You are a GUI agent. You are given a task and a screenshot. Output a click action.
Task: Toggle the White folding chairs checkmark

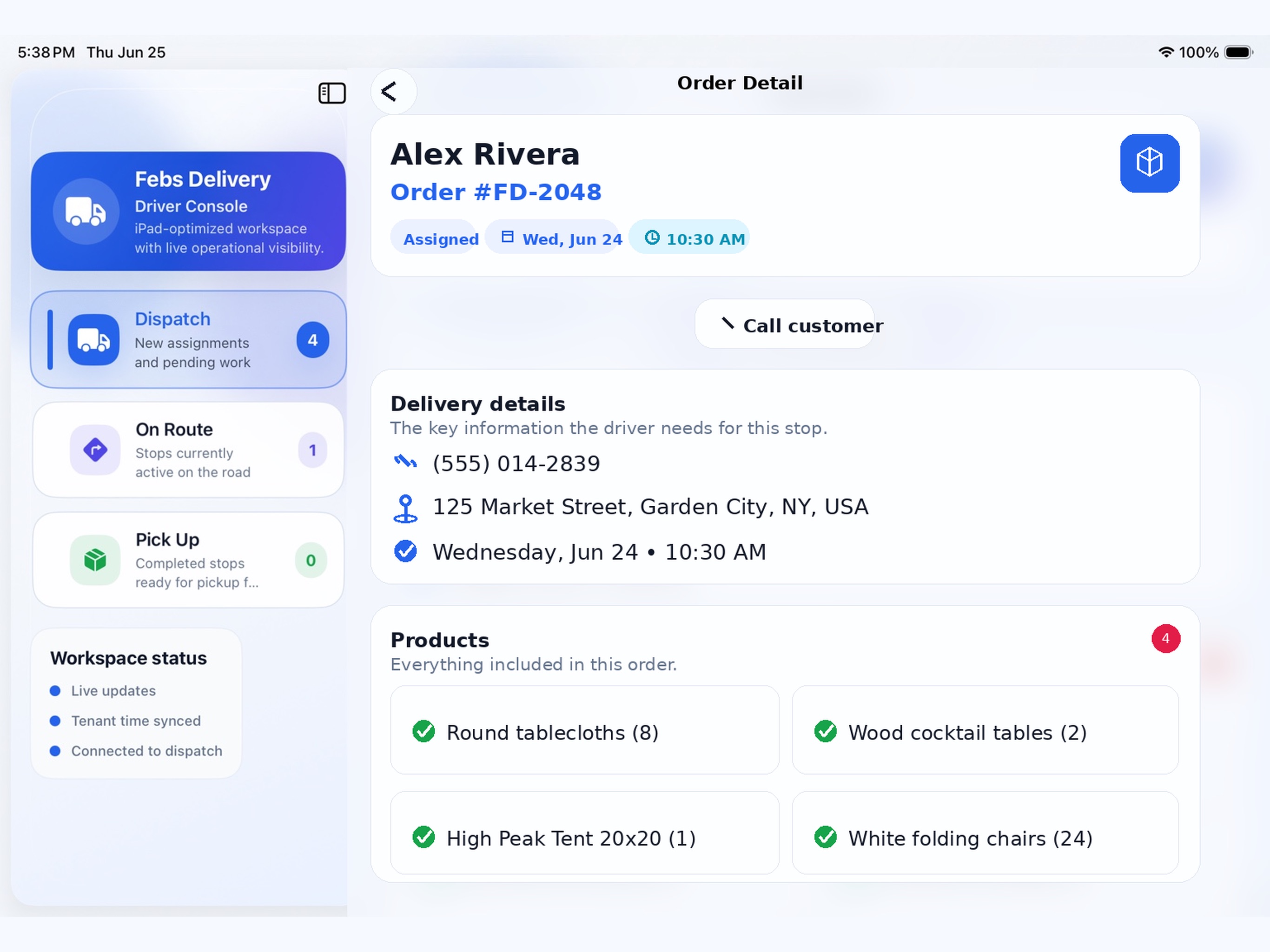(x=825, y=837)
